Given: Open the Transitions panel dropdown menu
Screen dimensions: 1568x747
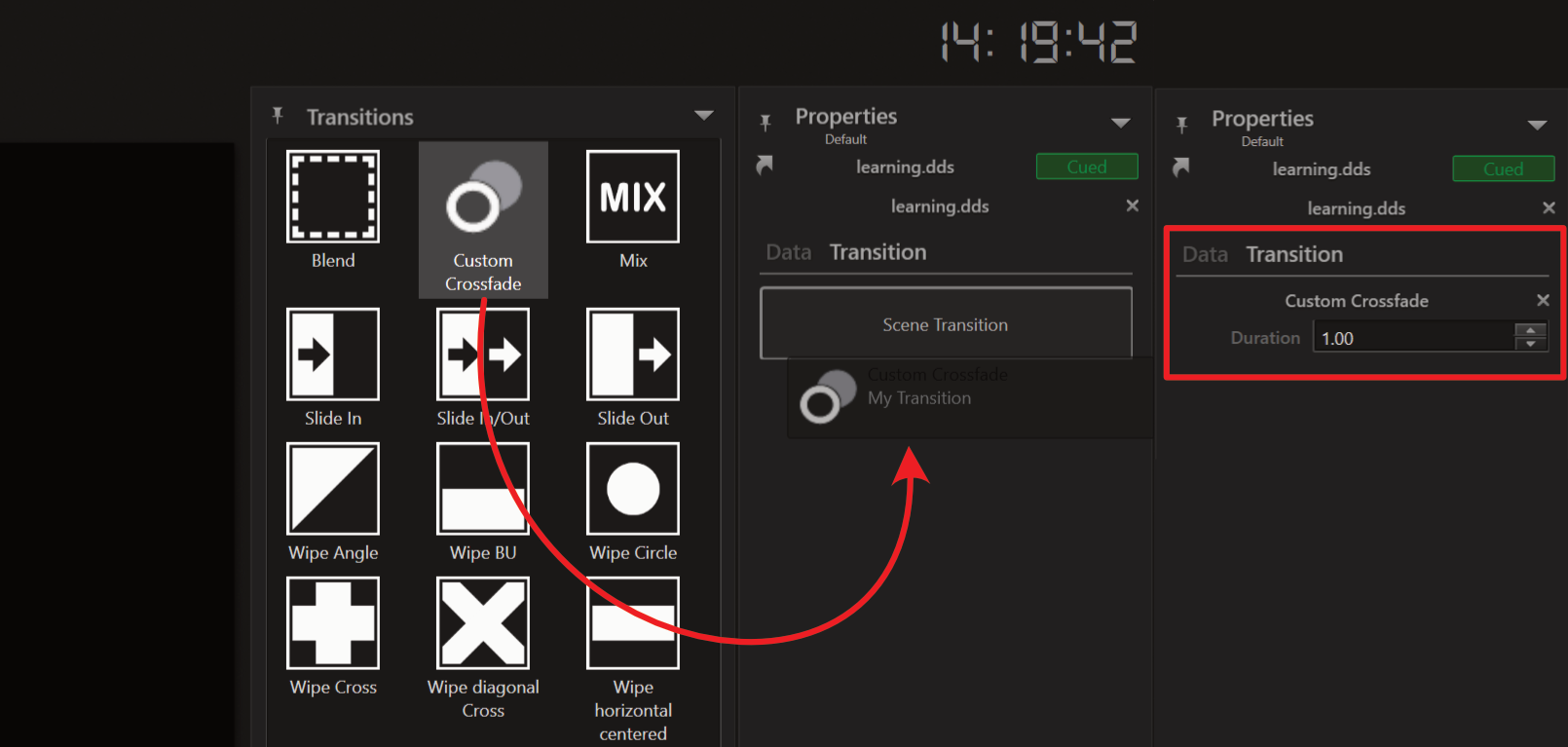Looking at the screenshot, I should tap(703, 116).
